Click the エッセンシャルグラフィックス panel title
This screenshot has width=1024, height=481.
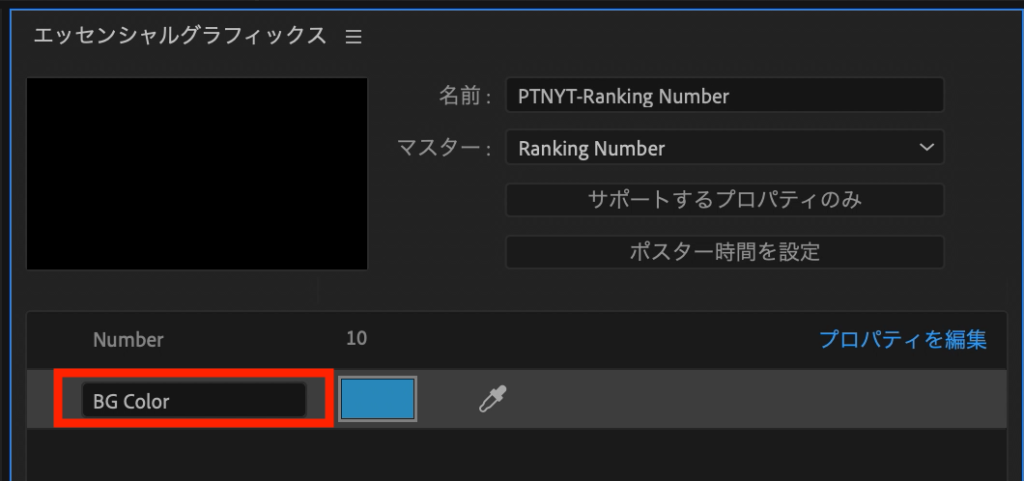pos(180,36)
